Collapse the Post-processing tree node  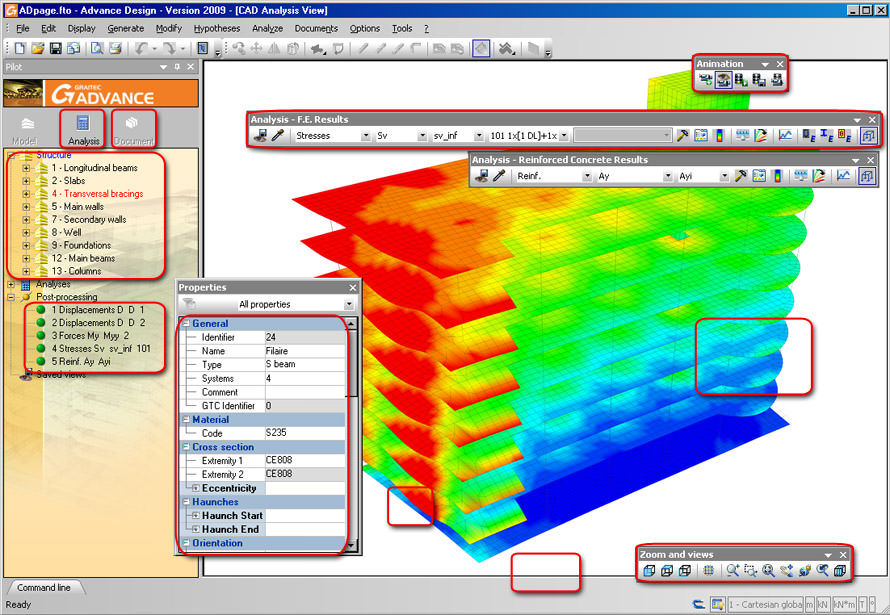11,297
